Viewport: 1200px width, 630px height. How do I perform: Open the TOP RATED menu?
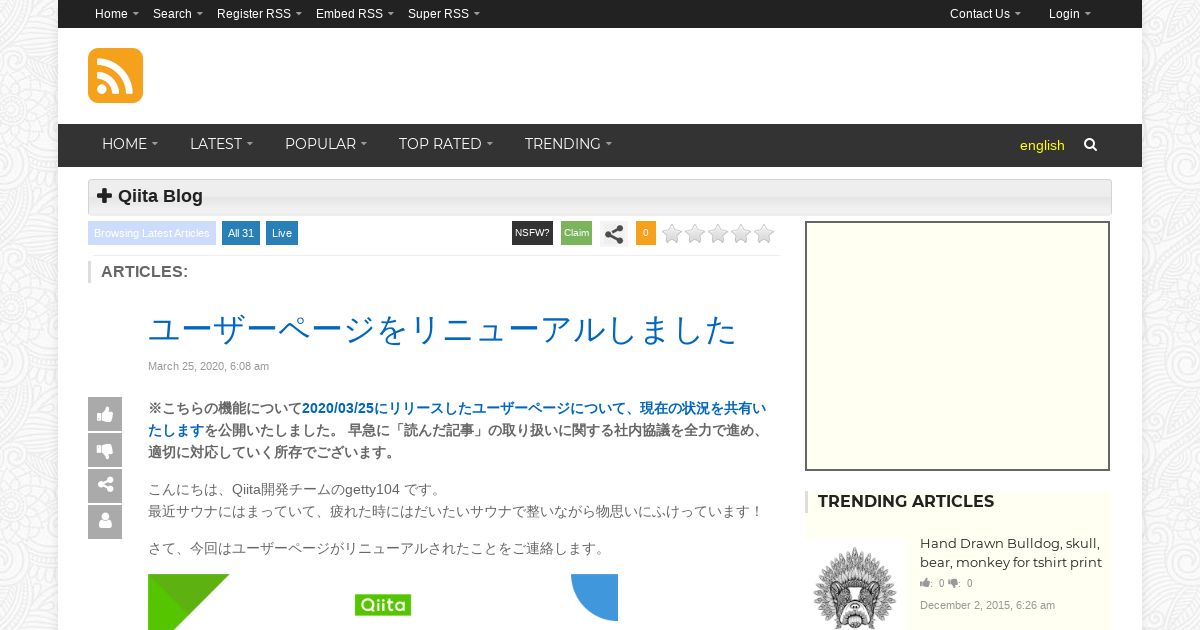[x=445, y=144]
